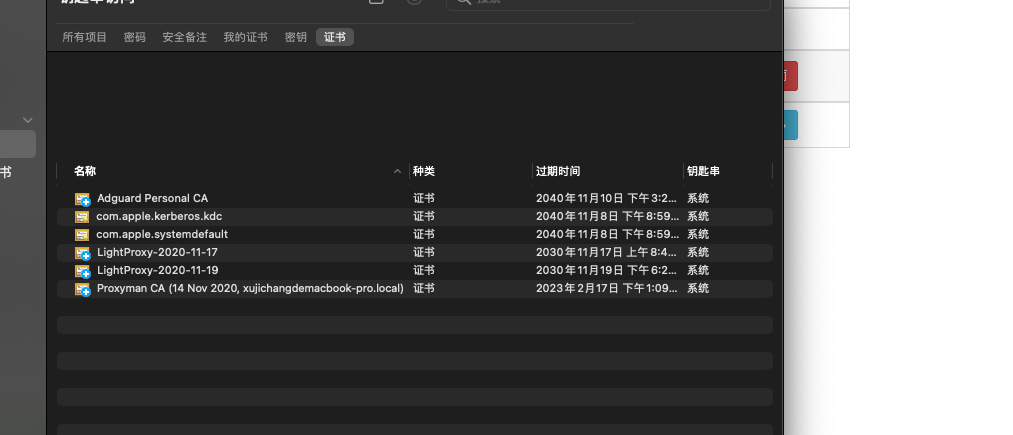Sort by the 钥匙串 column header
The height and width of the screenshot is (435, 1013).
[704, 171]
